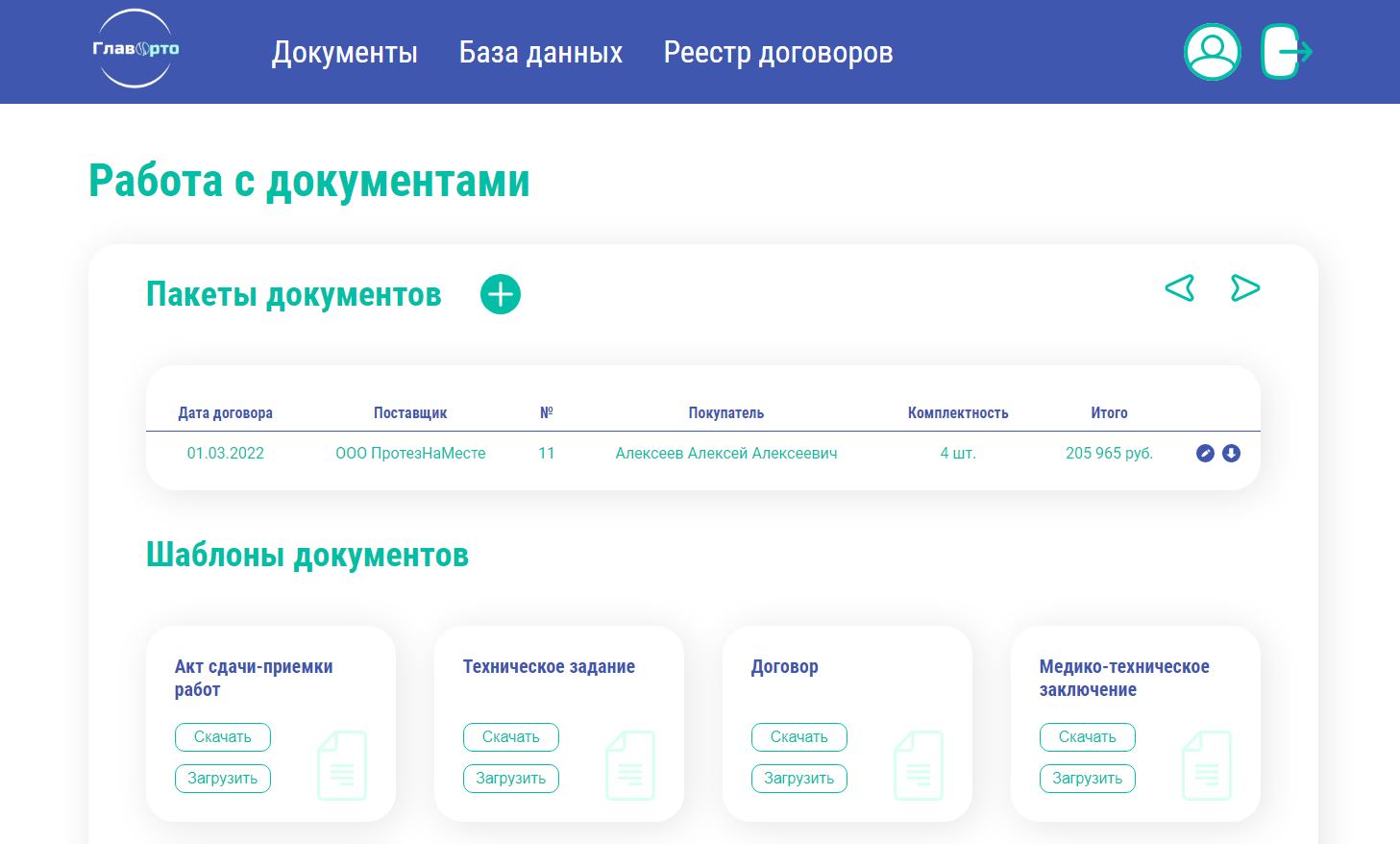Go to previous packages with left arrow
This screenshot has width=1400, height=844.
coord(1180,288)
